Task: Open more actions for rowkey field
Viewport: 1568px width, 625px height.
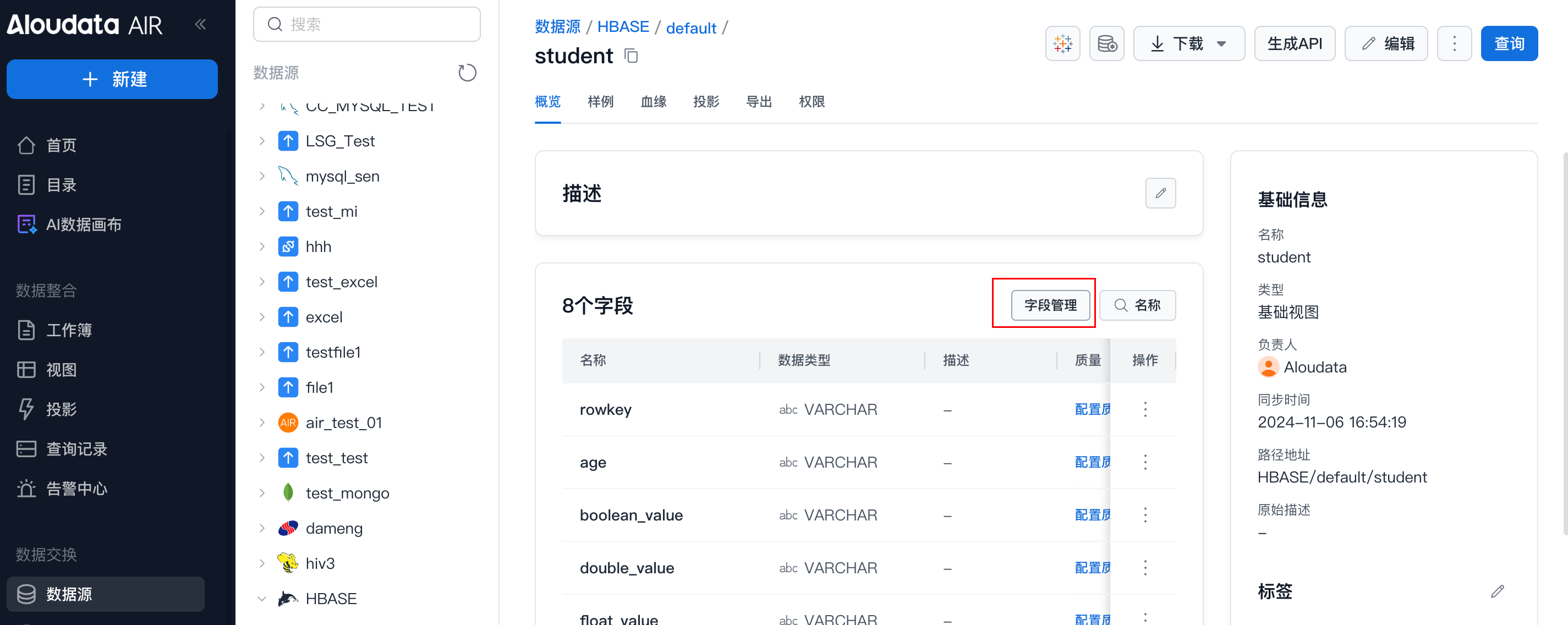Action: [x=1145, y=409]
